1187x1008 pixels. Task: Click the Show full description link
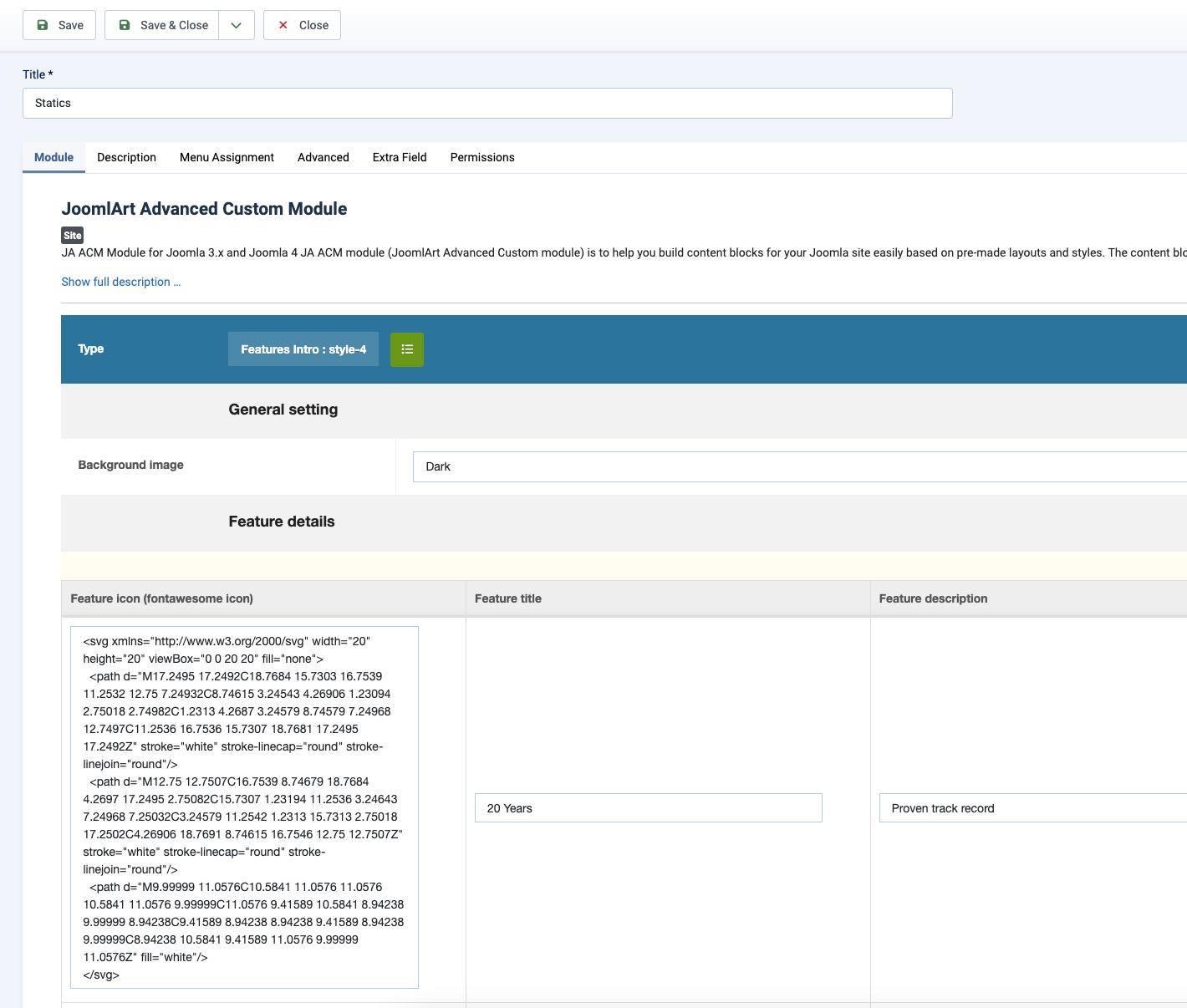point(120,282)
